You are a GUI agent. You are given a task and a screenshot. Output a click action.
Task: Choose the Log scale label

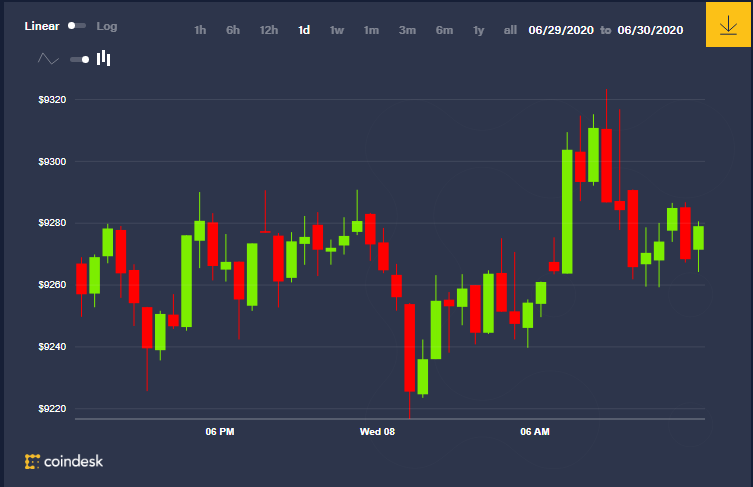tap(107, 26)
